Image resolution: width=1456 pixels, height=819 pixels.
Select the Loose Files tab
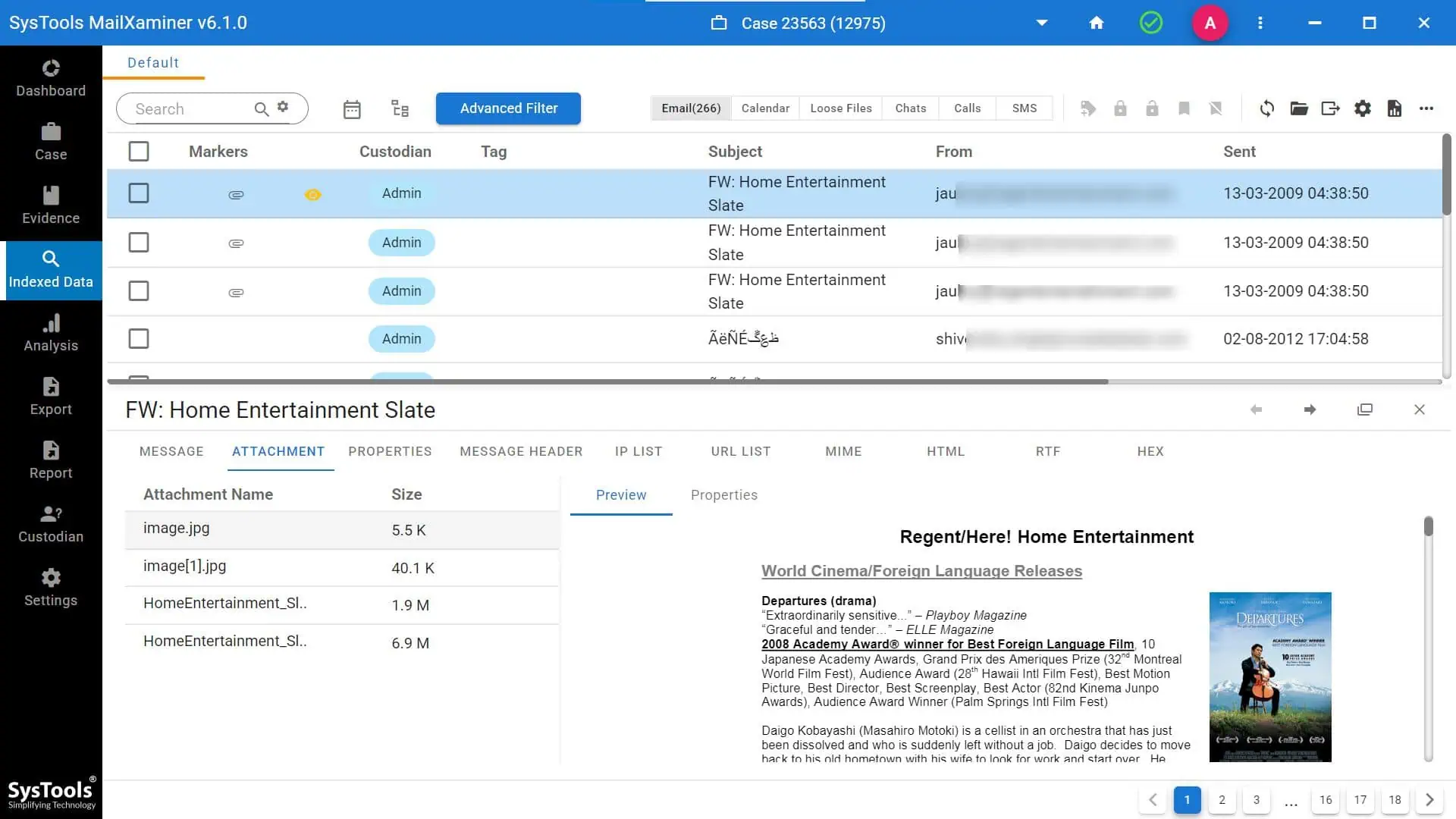841,108
